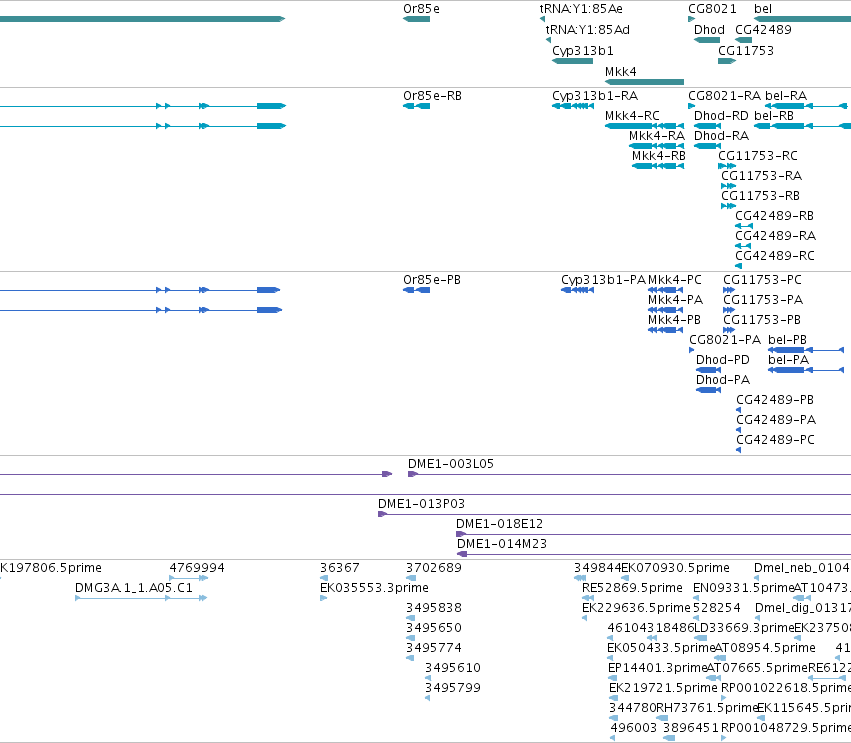Click the Mkk4-RA transcript label
The height and width of the screenshot is (743, 851).
point(657,136)
